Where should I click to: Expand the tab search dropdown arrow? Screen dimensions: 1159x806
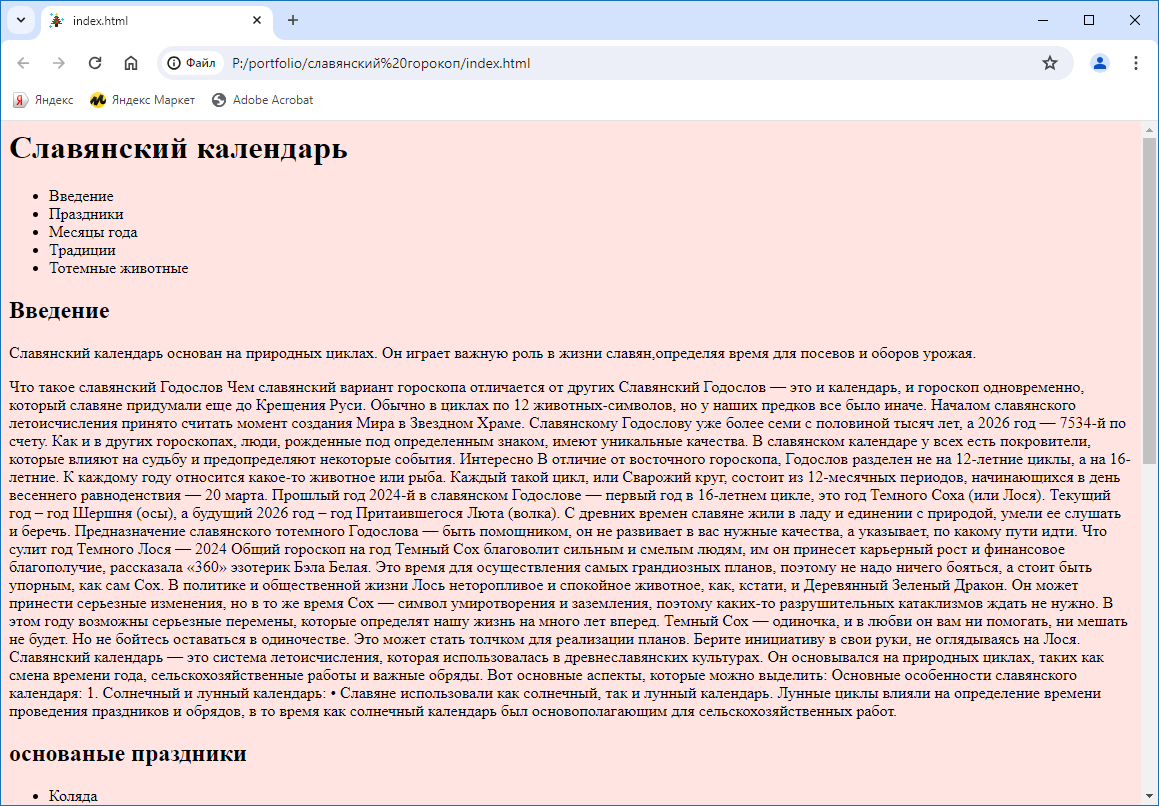(20, 20)
